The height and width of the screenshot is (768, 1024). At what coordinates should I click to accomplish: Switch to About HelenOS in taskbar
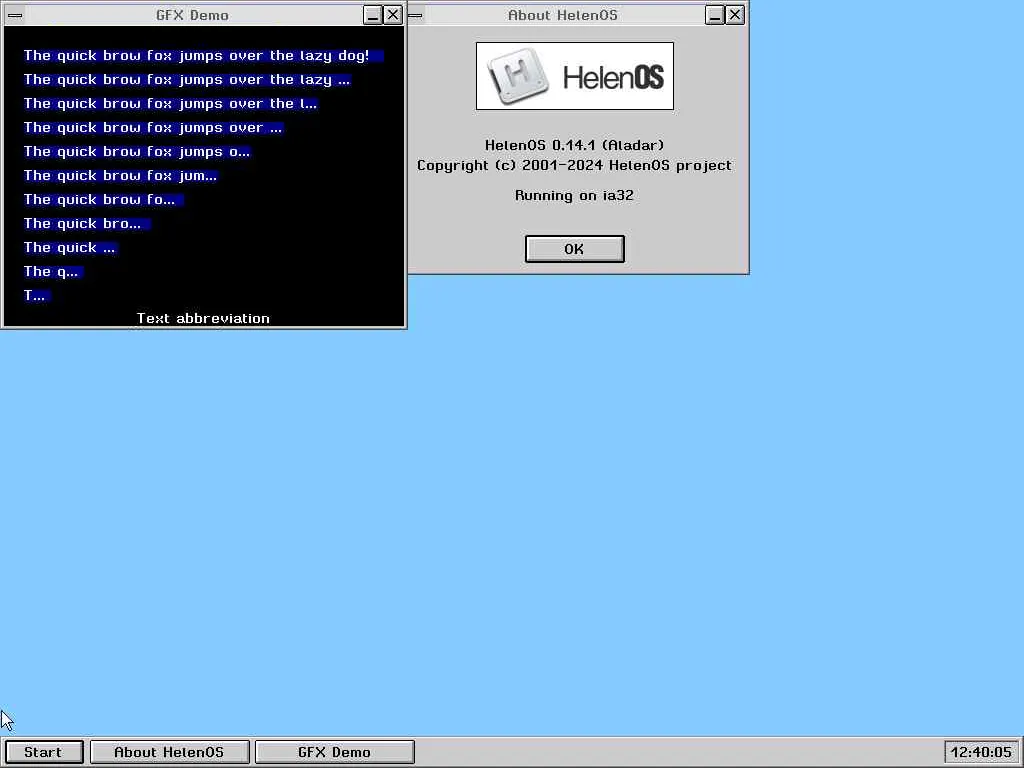coord(169,752)
